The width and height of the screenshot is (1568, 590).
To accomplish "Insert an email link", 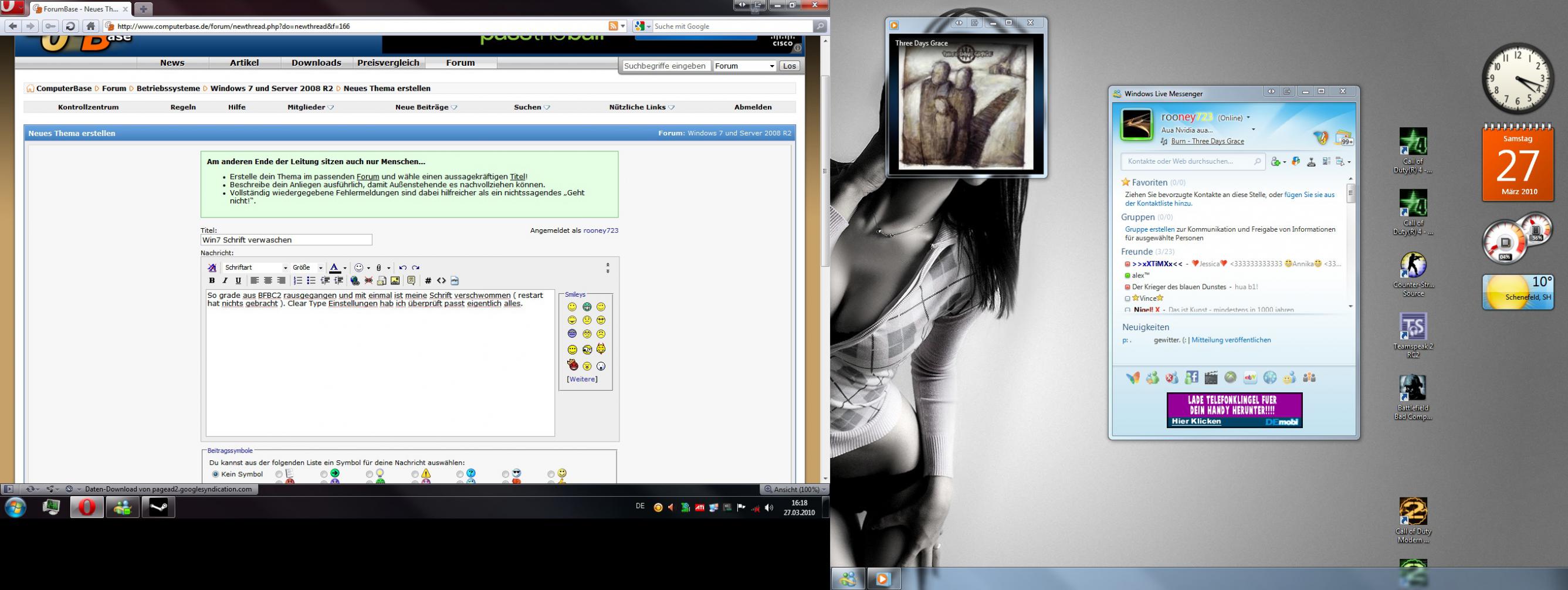I will pyautogui.click(x=382, y=281).
